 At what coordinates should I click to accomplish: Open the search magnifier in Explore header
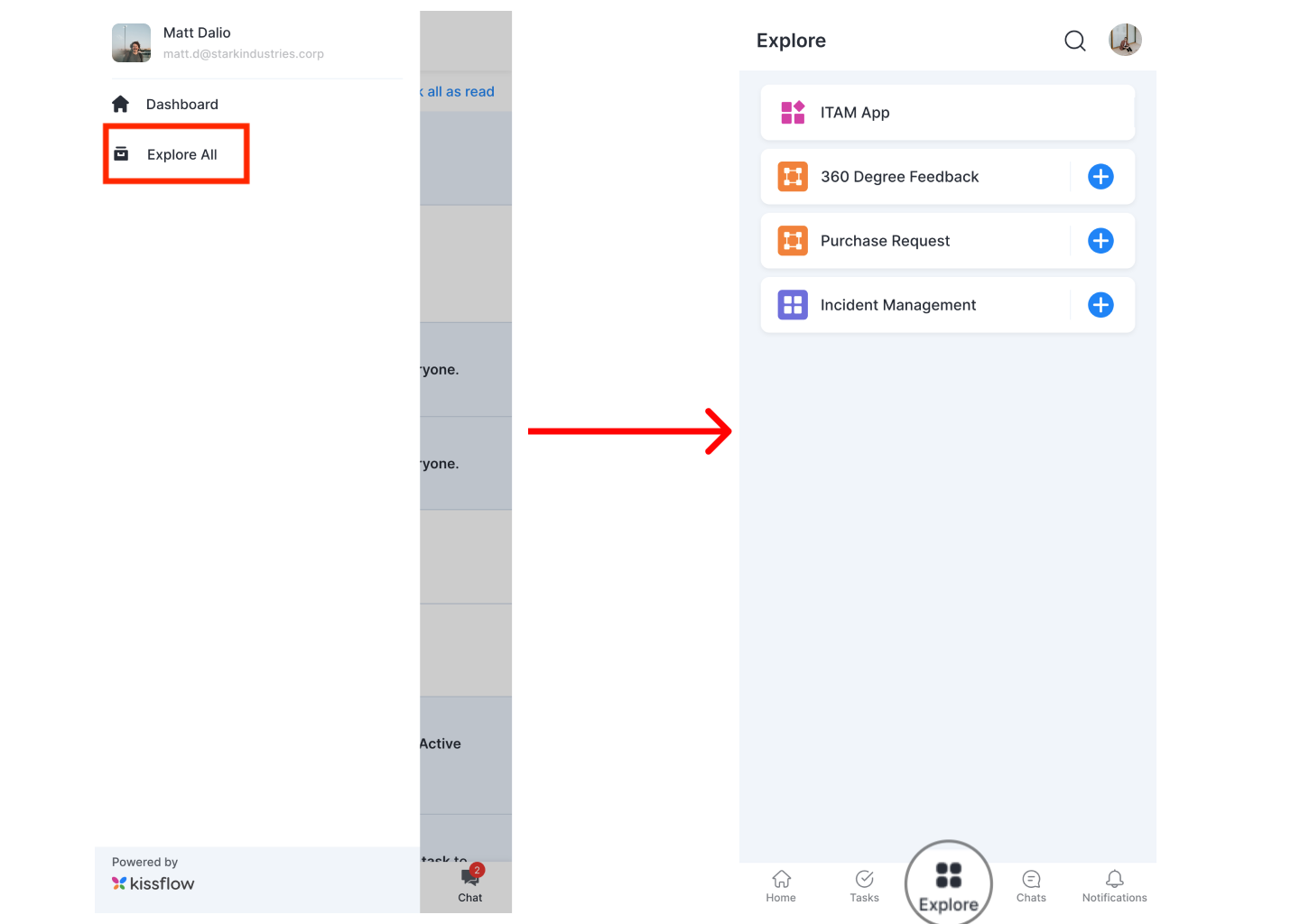pyautogui.click(x=1074, y=41)
